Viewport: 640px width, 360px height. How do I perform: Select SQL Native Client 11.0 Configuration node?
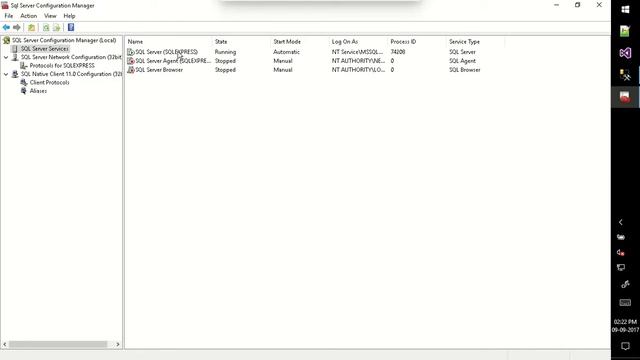pyautogui.click(x=71, y=74)
